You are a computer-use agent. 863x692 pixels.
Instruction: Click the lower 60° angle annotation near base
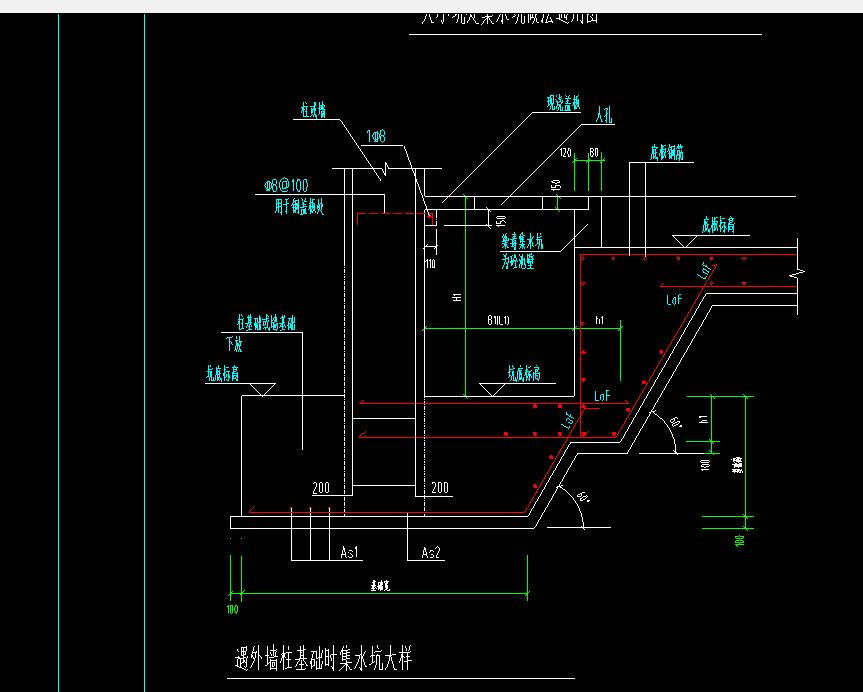(x=583, y=497)
